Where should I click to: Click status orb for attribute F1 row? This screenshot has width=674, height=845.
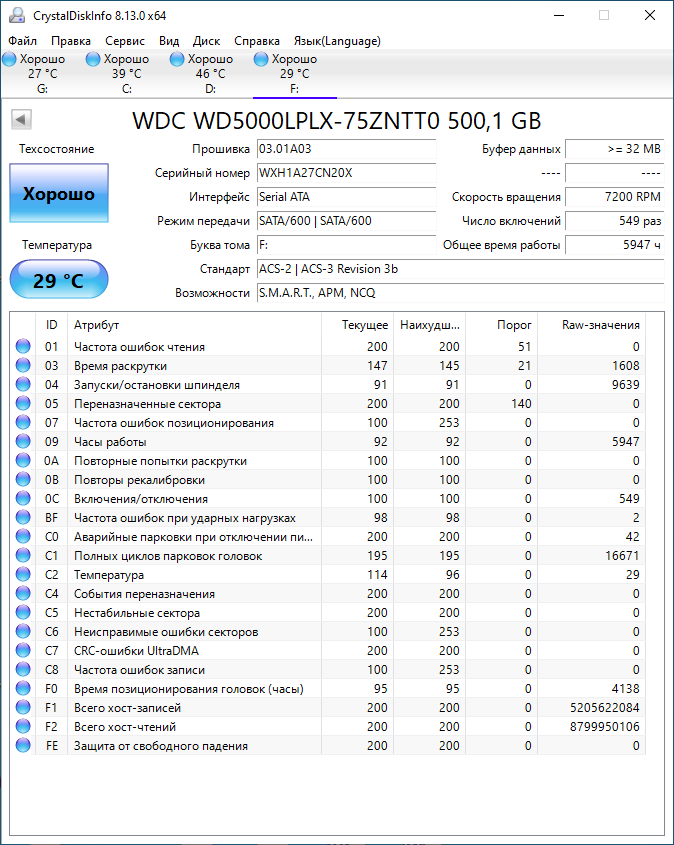coord(23,707)
